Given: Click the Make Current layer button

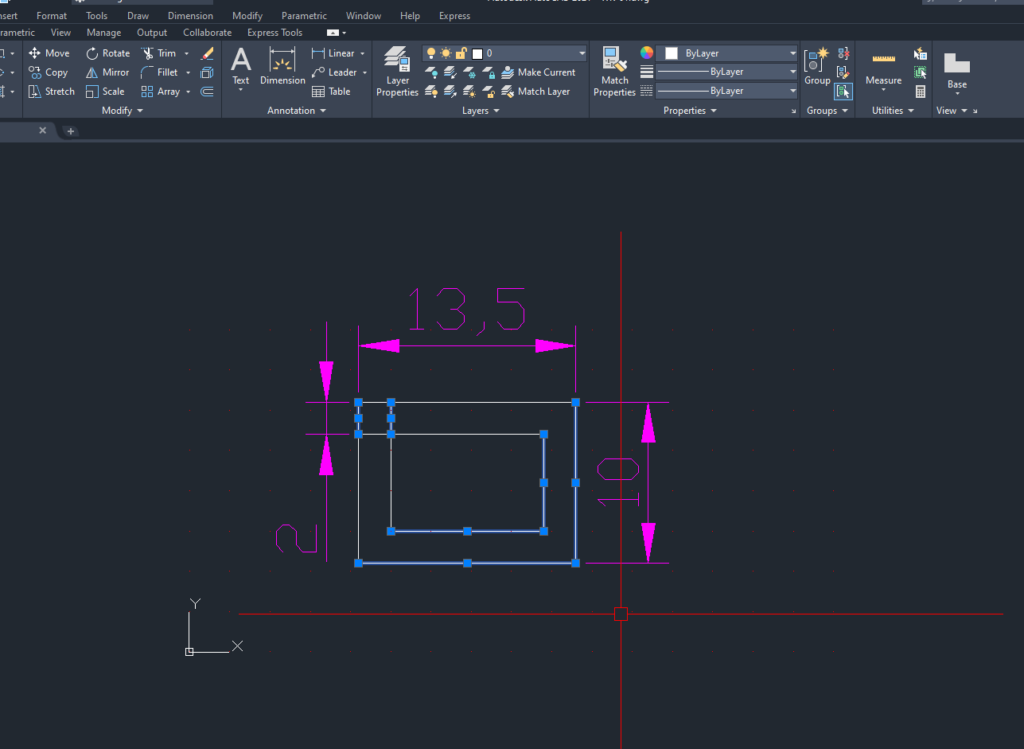Looking at the screenshot, I should [537, 72].
